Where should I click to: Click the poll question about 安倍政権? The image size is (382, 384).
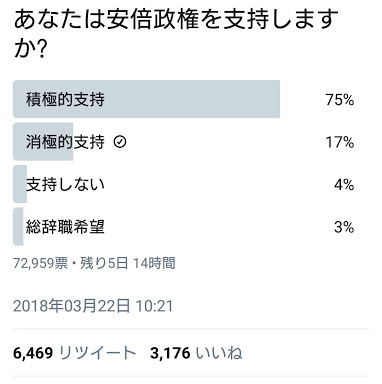[176, 34]
